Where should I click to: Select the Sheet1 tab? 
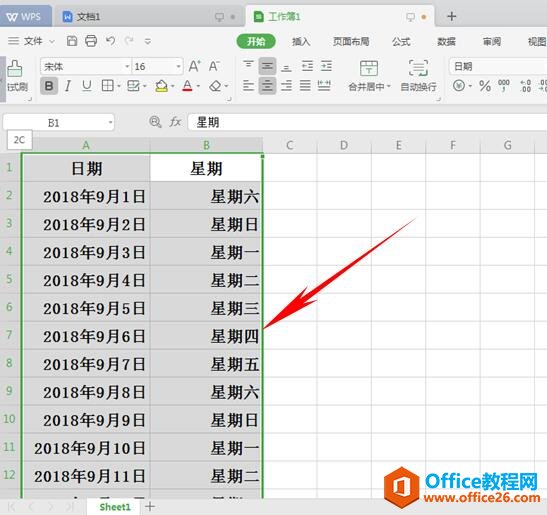point(115,507)
